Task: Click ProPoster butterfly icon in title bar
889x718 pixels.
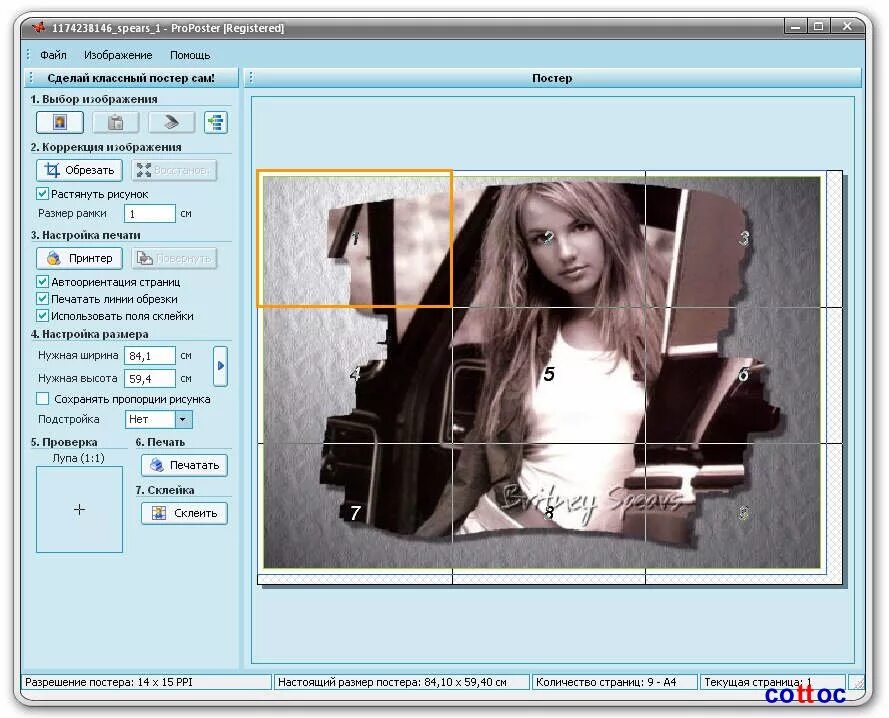Action: (39, 27)
